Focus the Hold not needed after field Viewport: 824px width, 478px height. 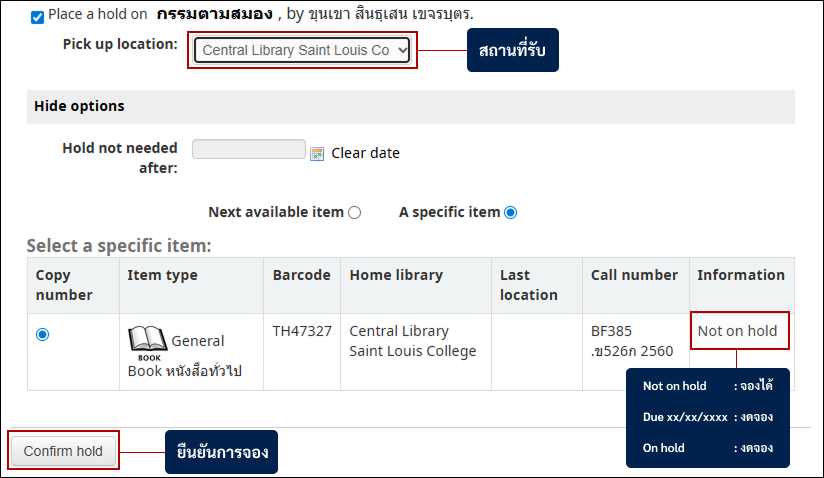[248, 149]
